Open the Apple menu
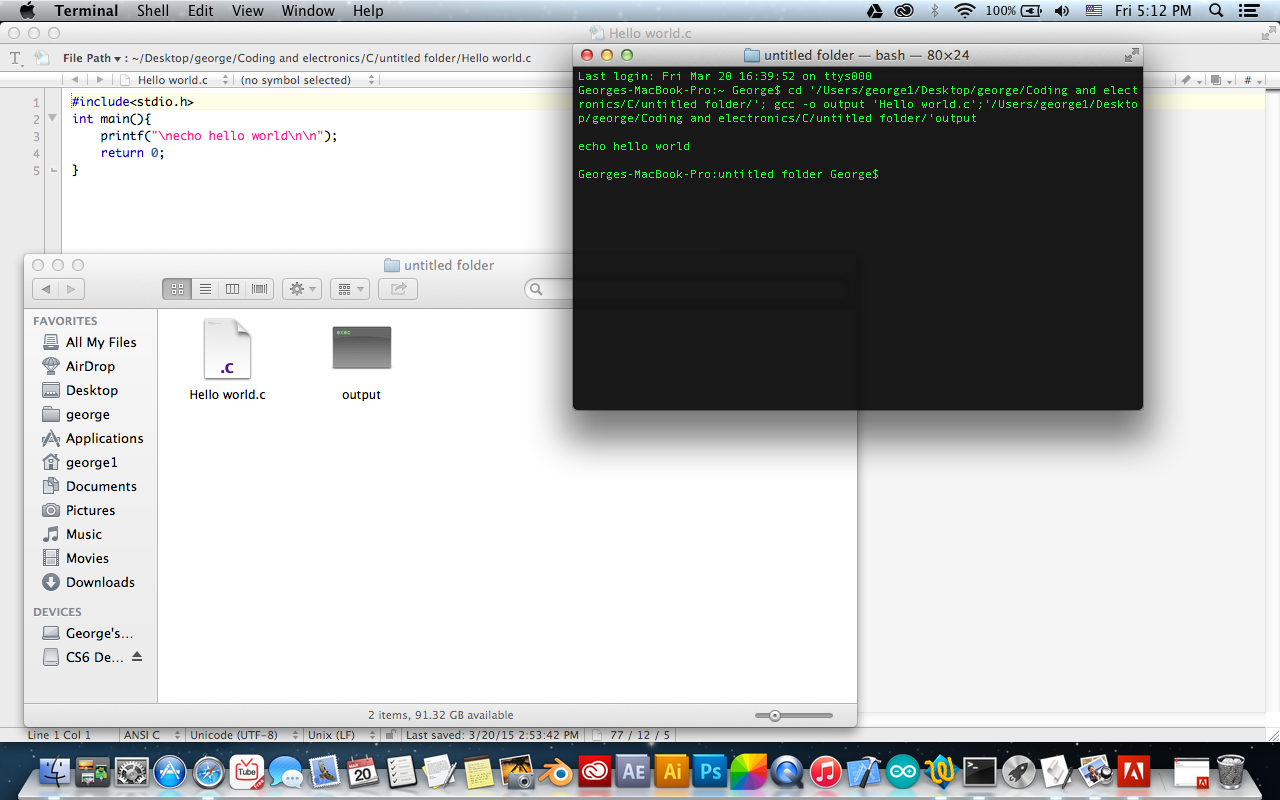The height and width of the screenshot is (800, 1280). point(27,11)
